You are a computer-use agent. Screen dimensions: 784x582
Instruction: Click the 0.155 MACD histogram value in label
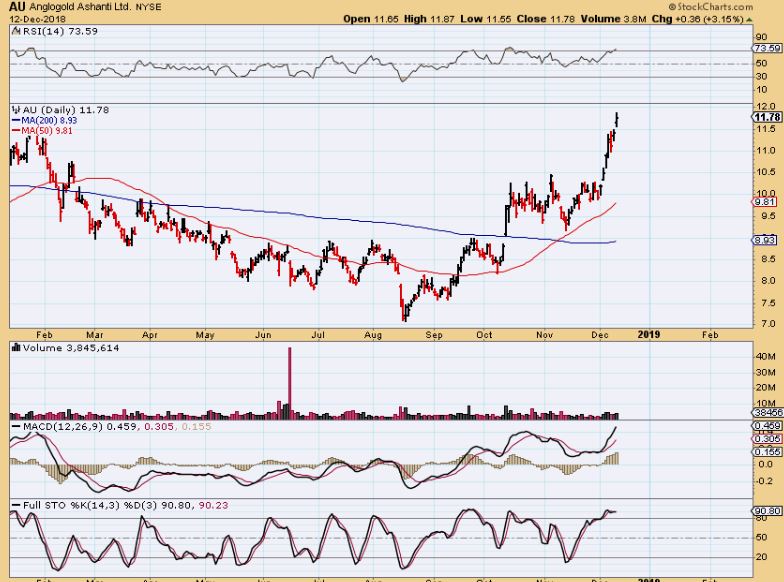(x=196, y=426)
